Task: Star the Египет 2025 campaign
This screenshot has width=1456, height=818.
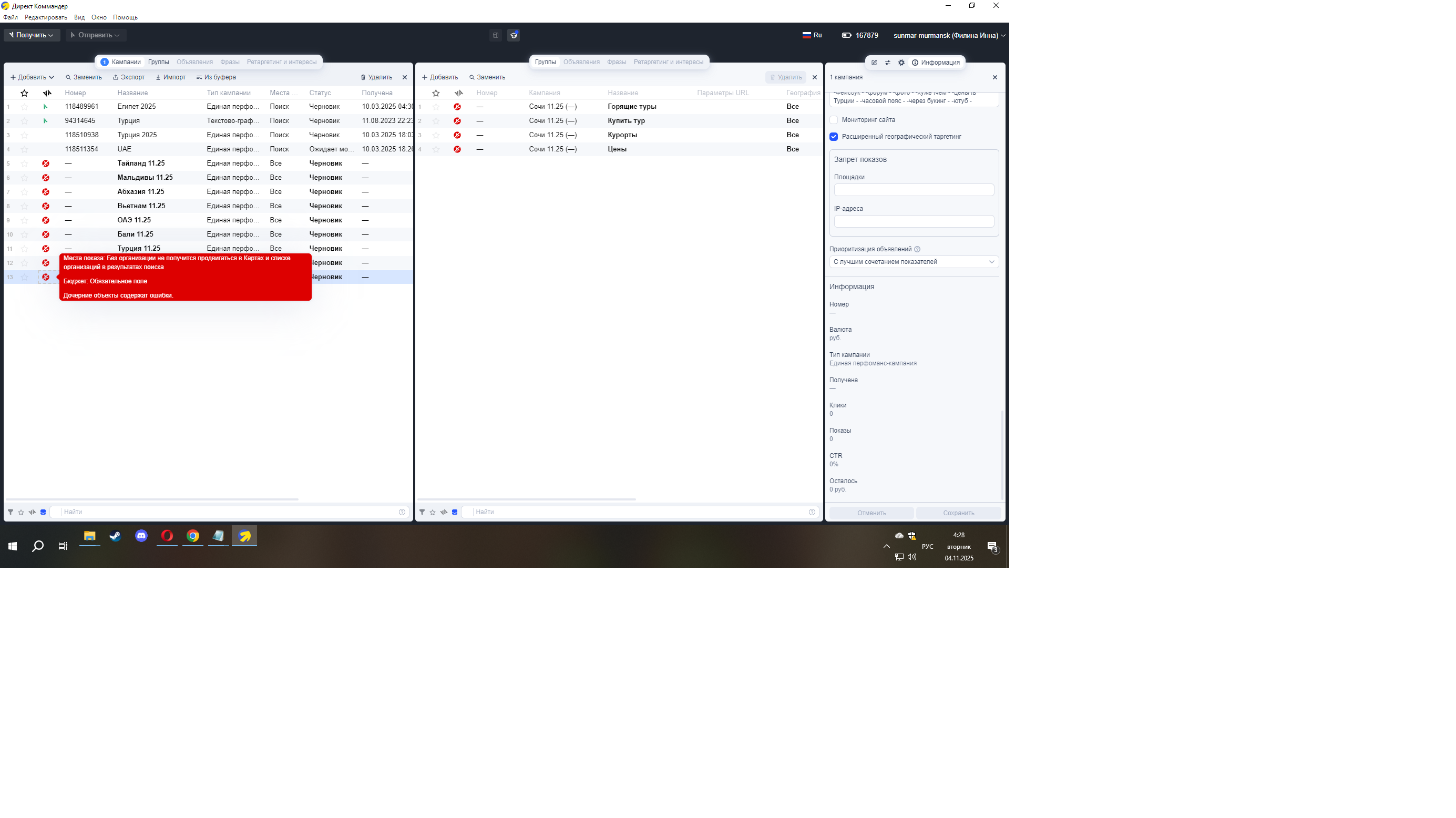Action: (24, 107)
